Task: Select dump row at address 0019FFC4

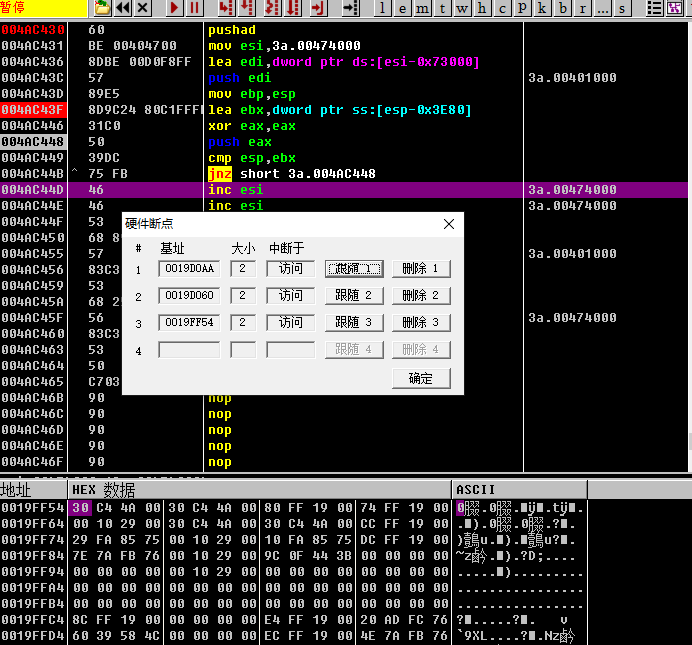Action: tap(293, 620)
